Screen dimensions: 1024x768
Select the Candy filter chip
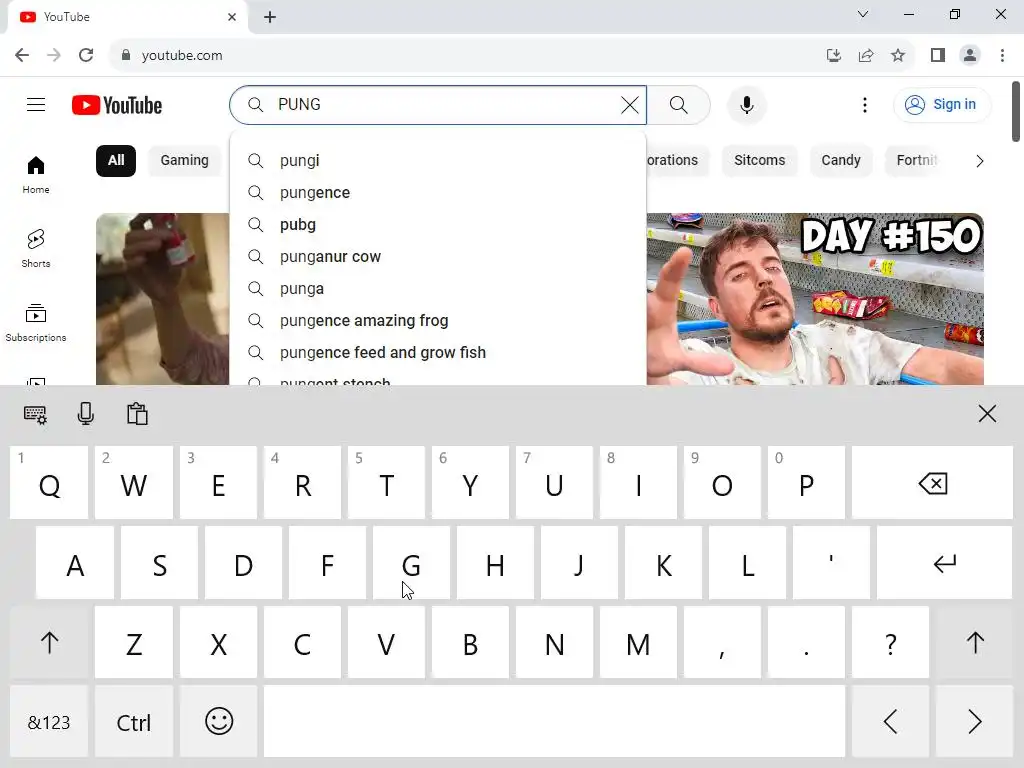click(x=840, y=161)
